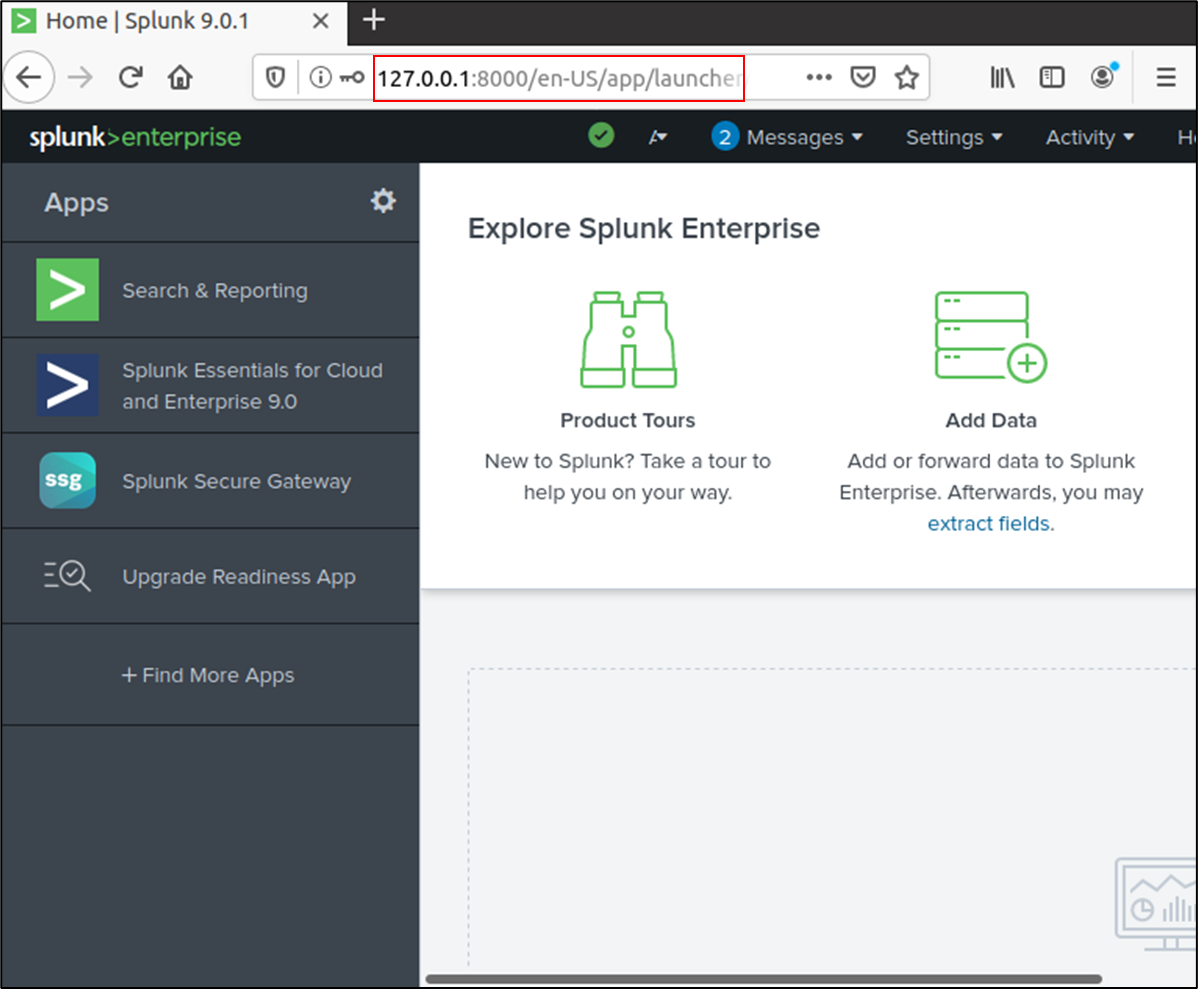Click the Product Tours heading
The height and width of the screenshot is (989, 1198).
pos(628,420)
